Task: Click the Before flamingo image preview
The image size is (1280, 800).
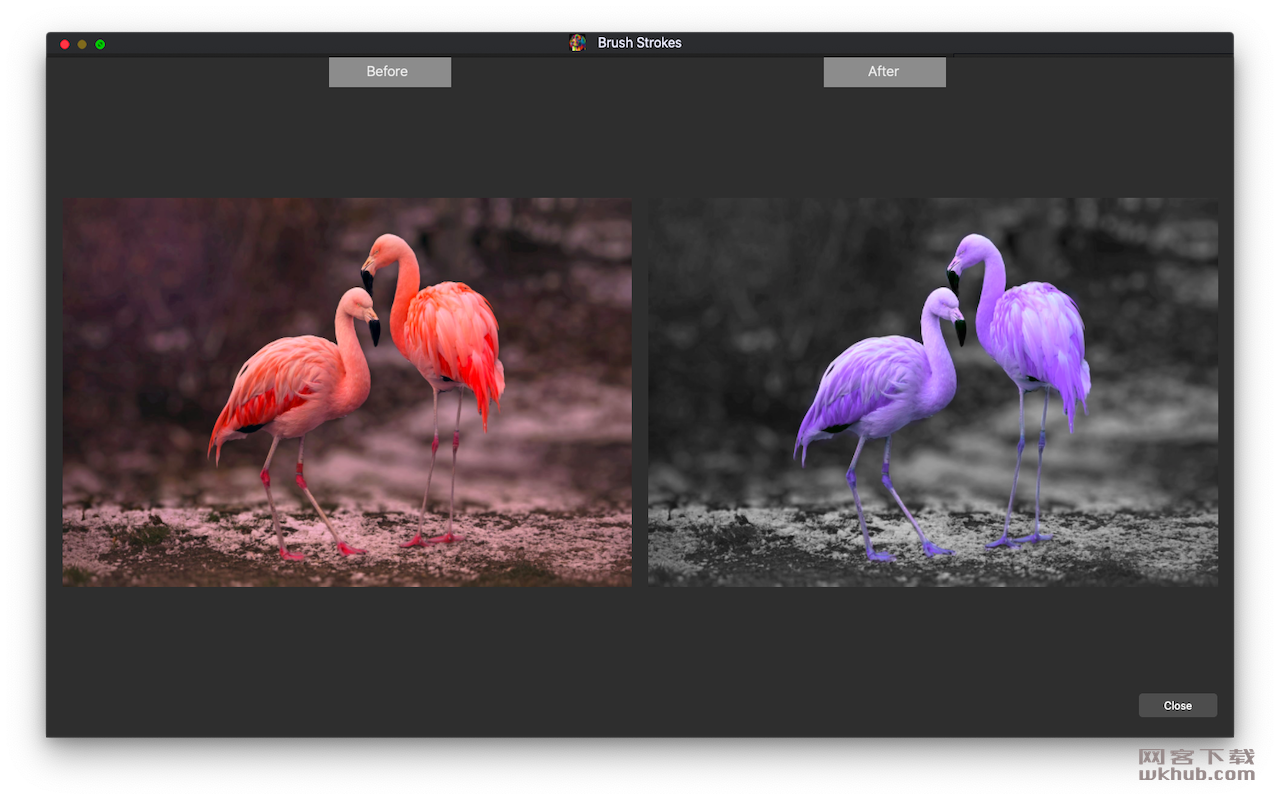Action: pos(347,392)
